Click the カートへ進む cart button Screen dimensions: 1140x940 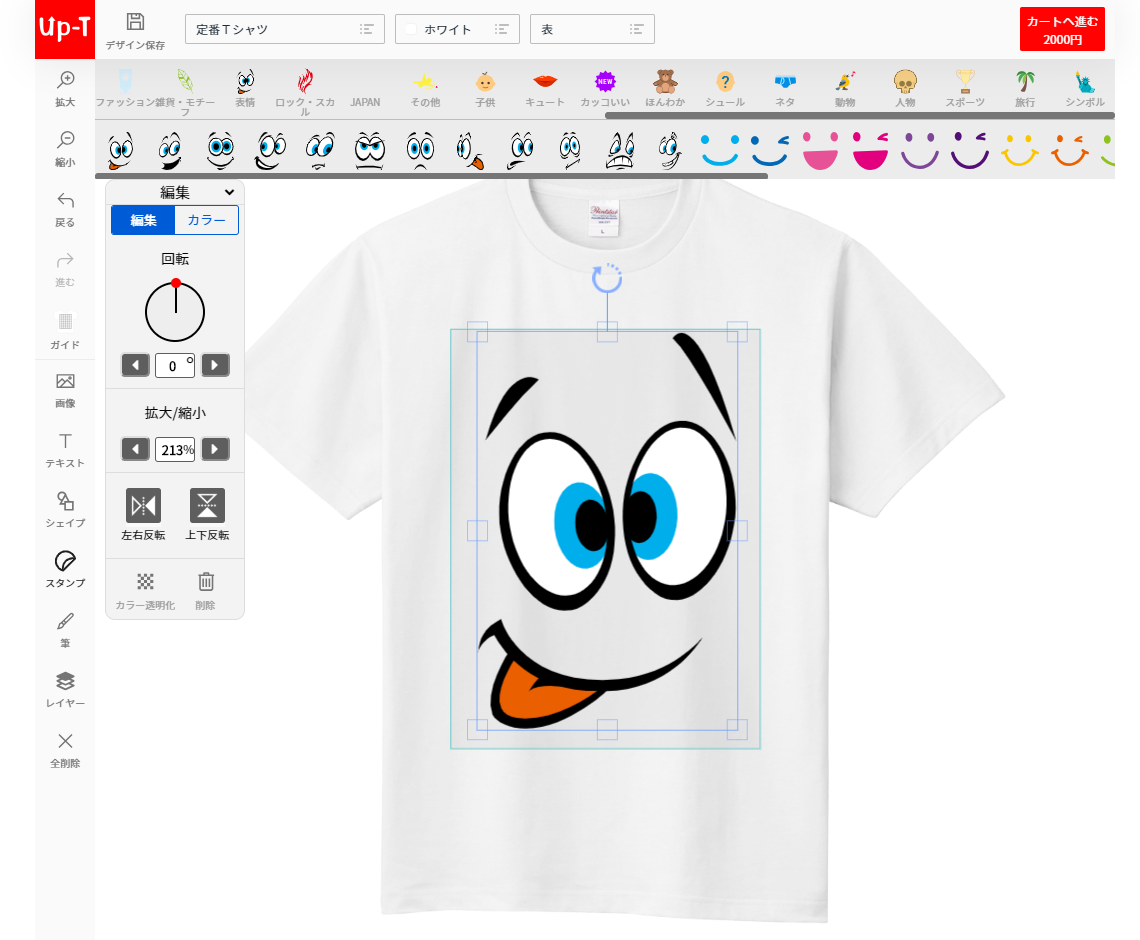[x=1062, y=29]
